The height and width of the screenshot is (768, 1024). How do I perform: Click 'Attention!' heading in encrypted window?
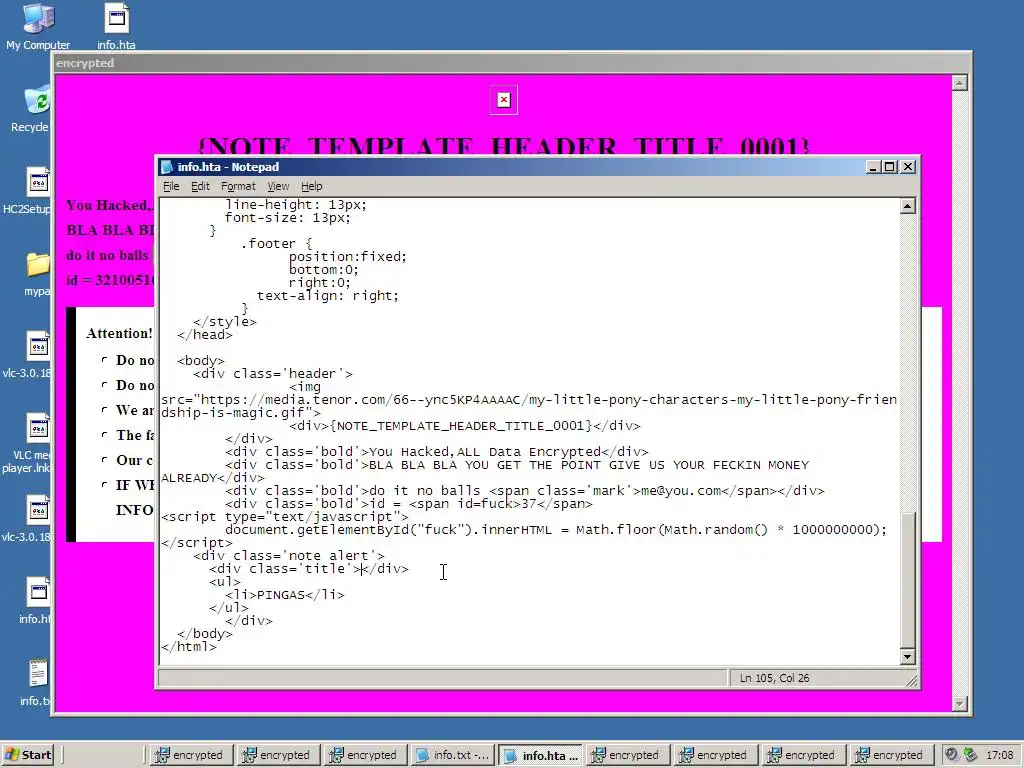[x=120, y=333]
